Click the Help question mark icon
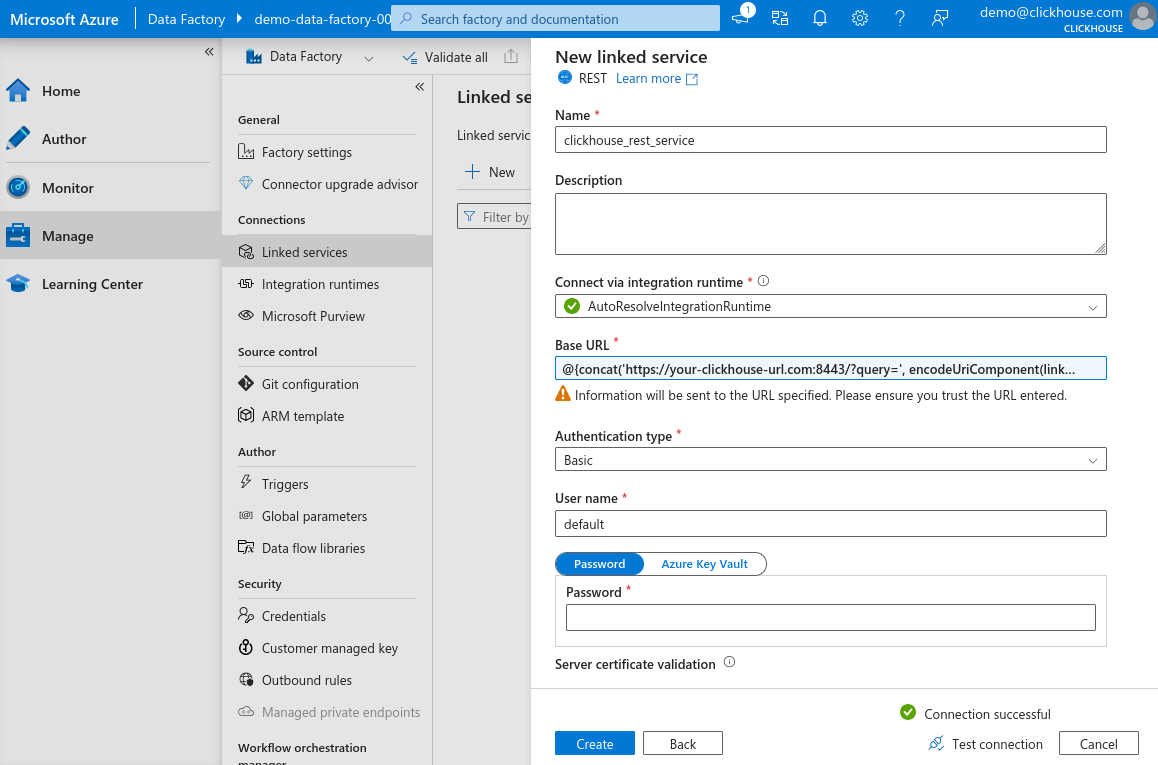 pos(899,18)
